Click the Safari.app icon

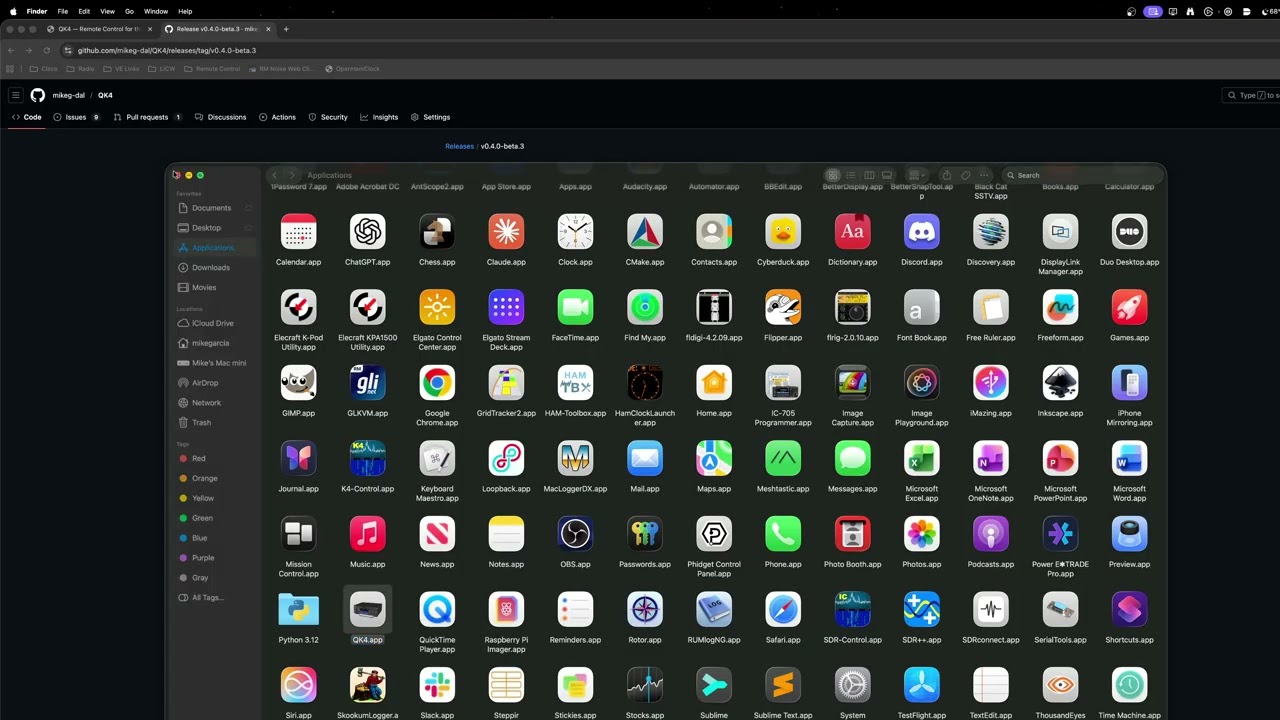coord(783,609)
